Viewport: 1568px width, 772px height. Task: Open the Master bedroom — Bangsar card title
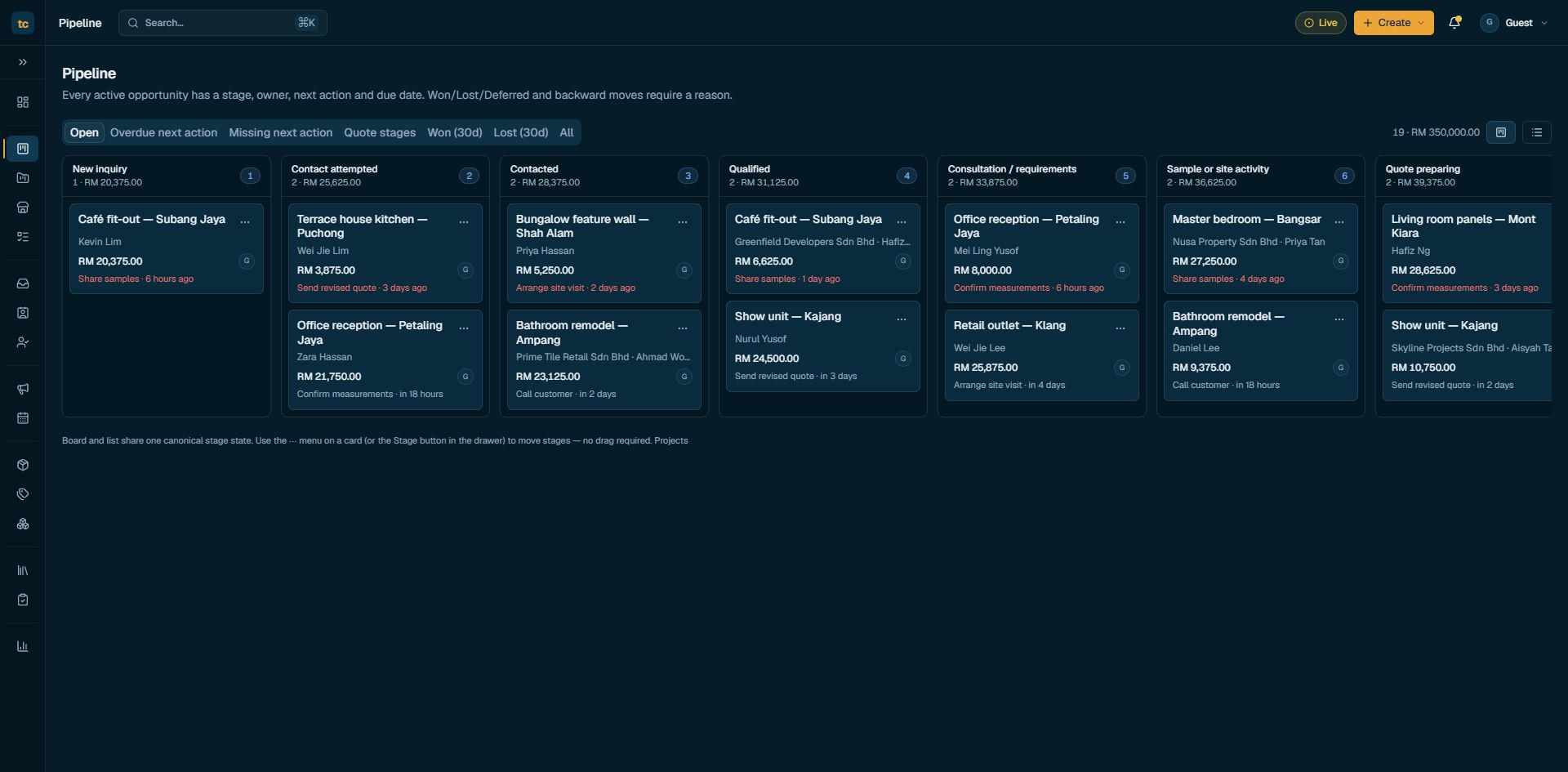(x=1246, y=219)
